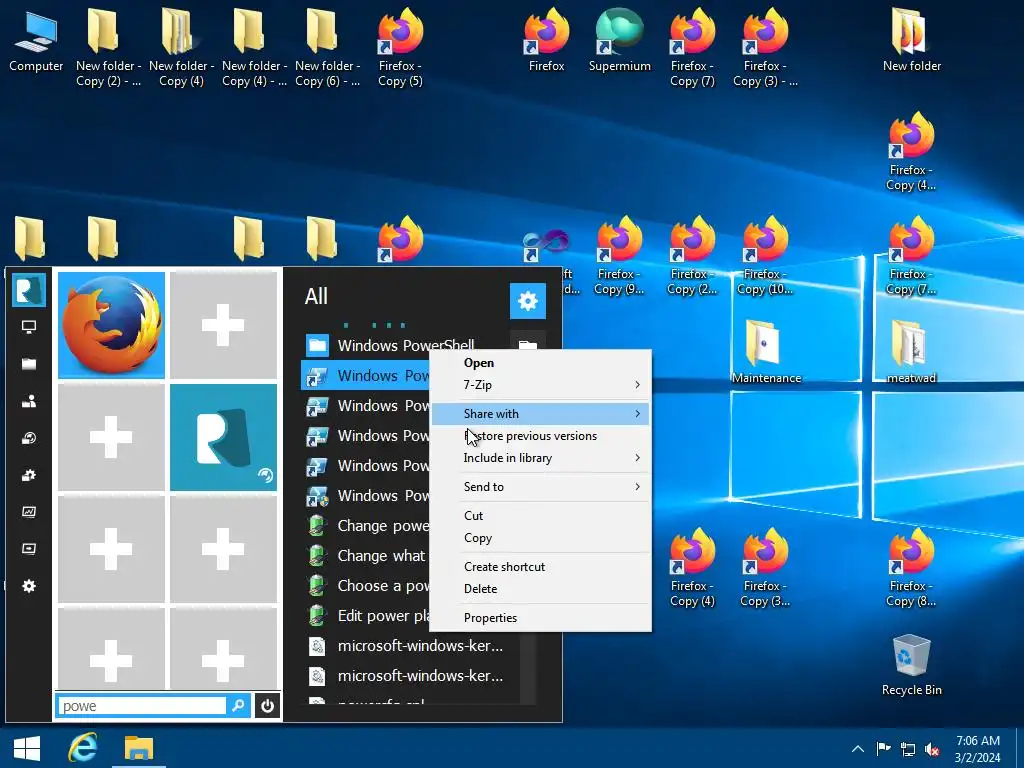Image resolution: width=1024 pixels, height=768 pixels.
Task: Click the 'All' results heading
Action: (x=316, y=296)
